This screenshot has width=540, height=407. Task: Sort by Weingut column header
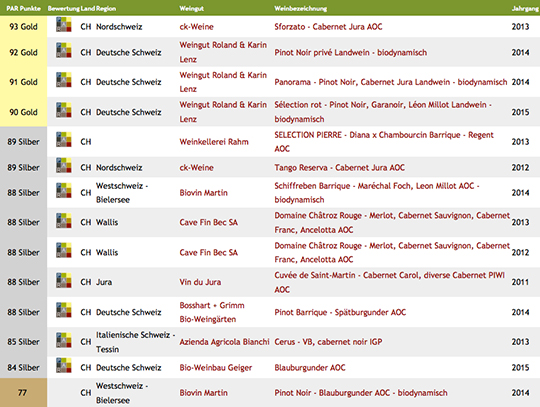[x=191, y=8]
